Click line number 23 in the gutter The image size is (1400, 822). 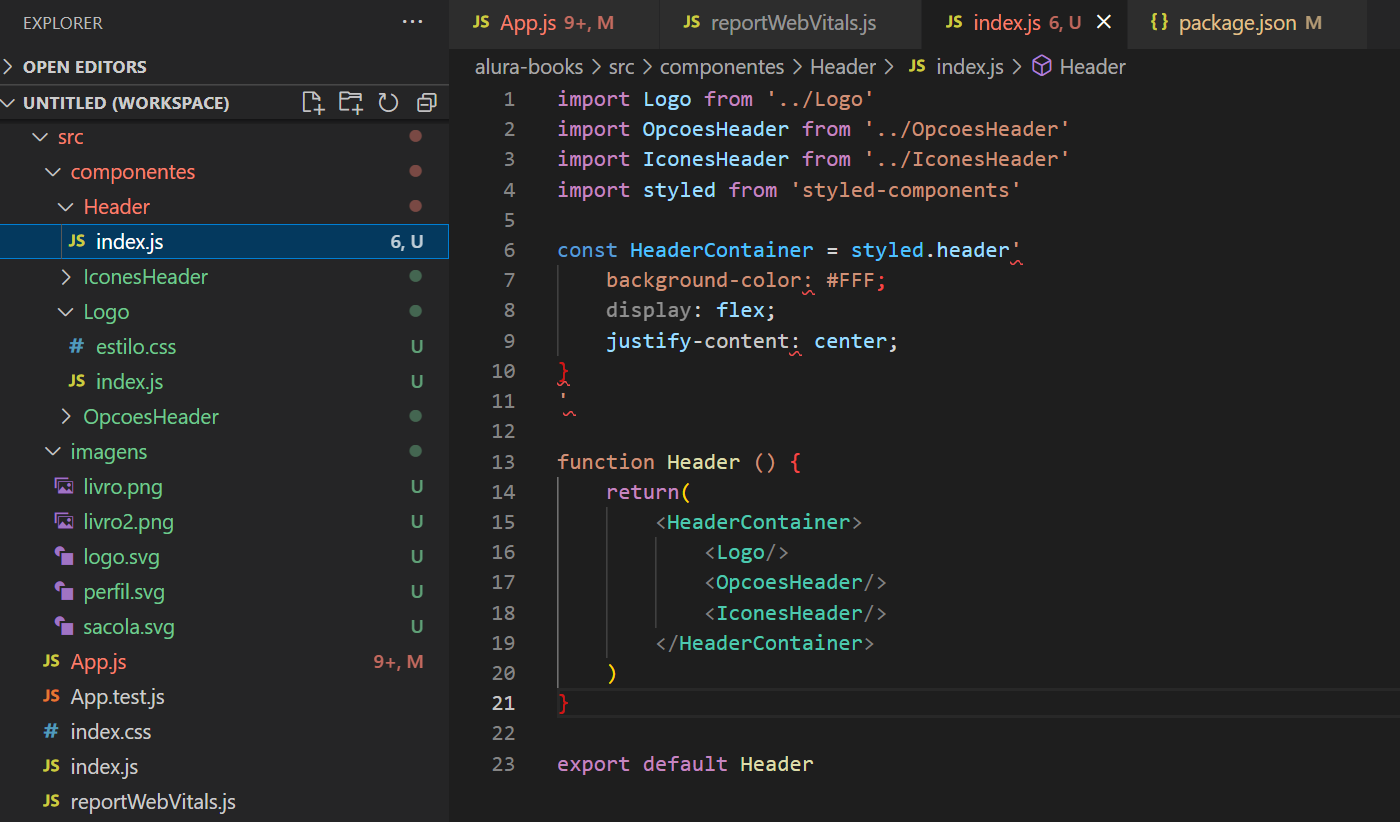(504, 764)
